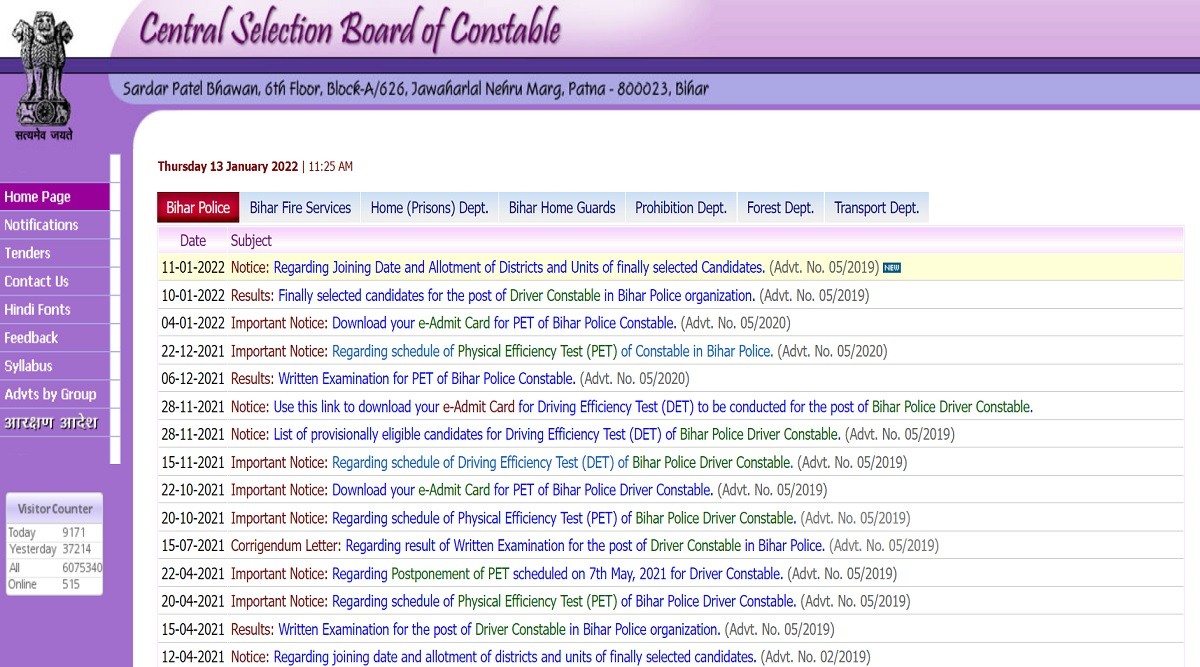Image resolution: width=1200 pixels, height=667 pixels.
Task: Open the Syllabus sidebar link
Action: [28, 366]
